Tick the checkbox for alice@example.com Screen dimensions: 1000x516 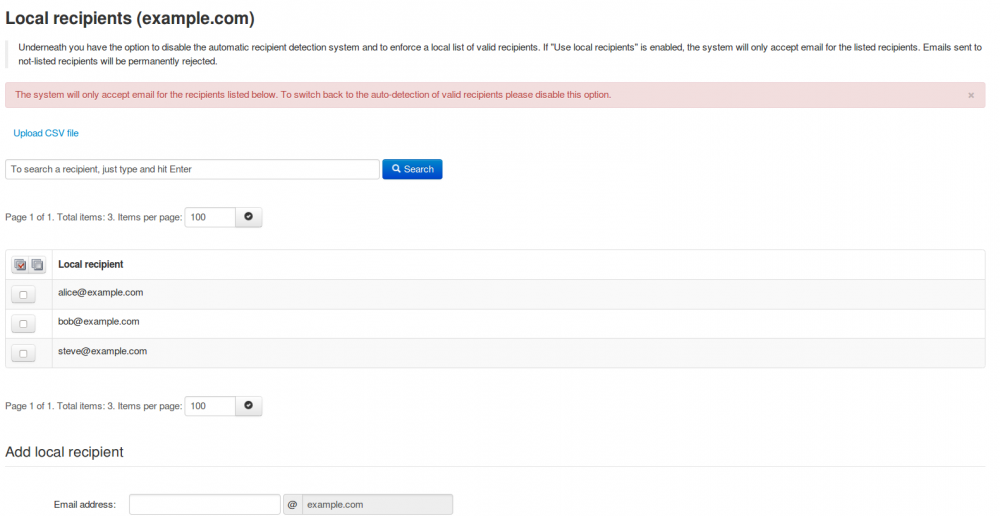point(23,294)
